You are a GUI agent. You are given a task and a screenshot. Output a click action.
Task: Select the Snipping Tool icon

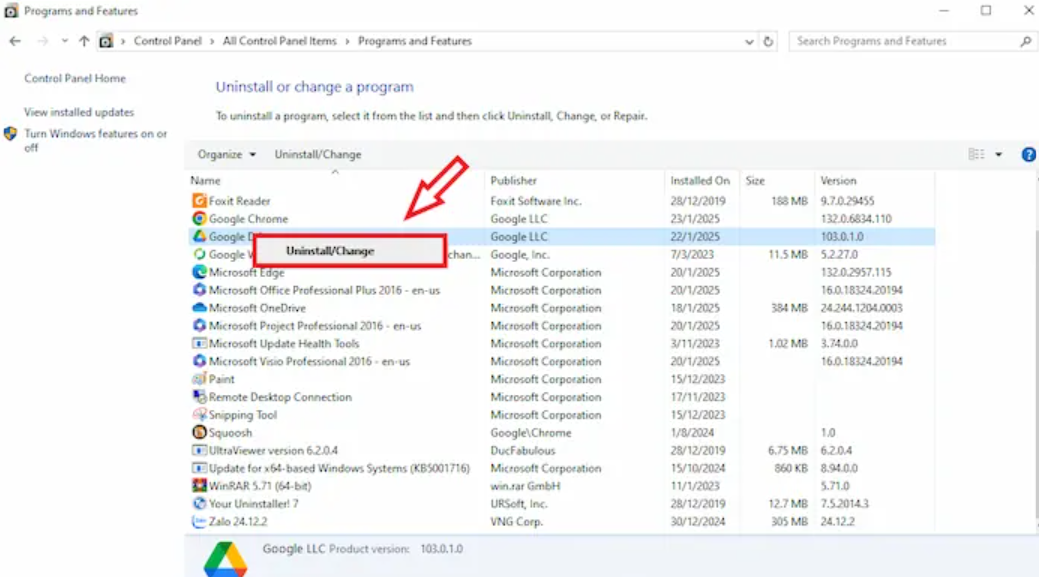[199, 415]
